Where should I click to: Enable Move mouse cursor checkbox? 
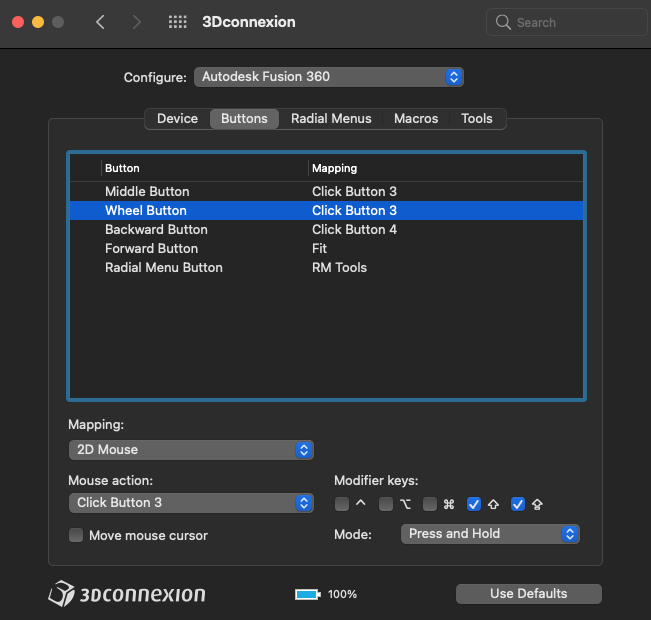click(76, 535)
